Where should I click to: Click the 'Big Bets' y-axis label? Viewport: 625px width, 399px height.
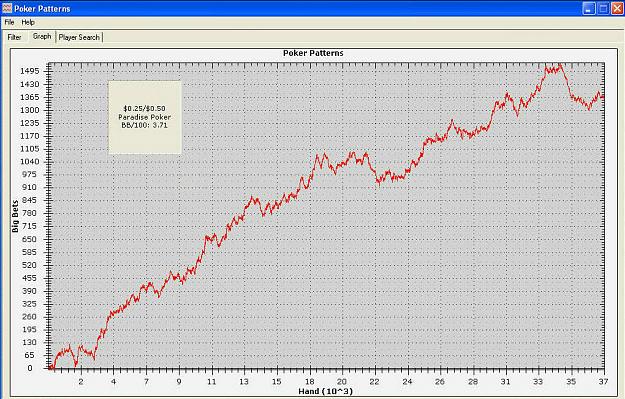pos(15,216)
